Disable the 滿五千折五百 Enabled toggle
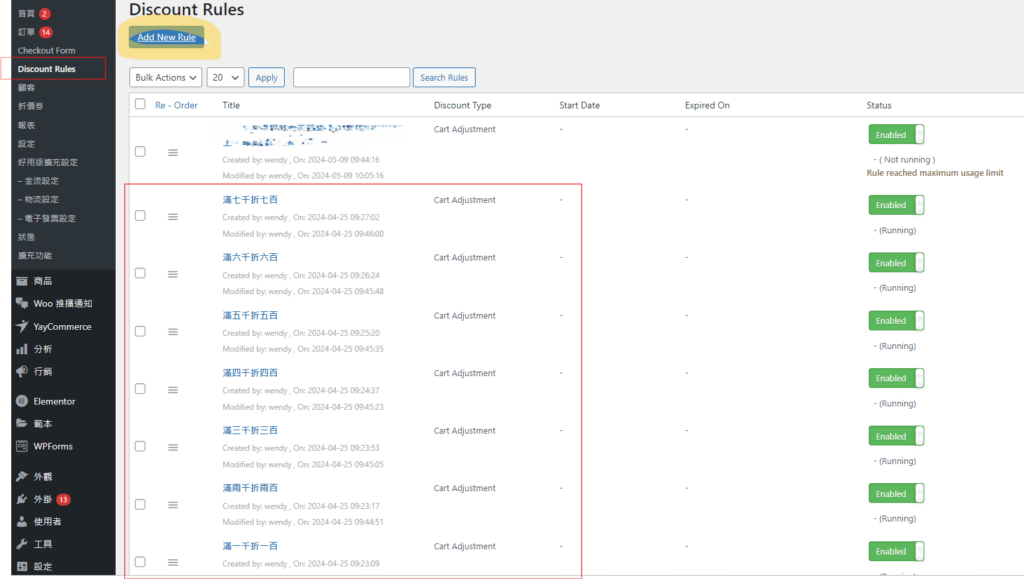 coord(896,321)
